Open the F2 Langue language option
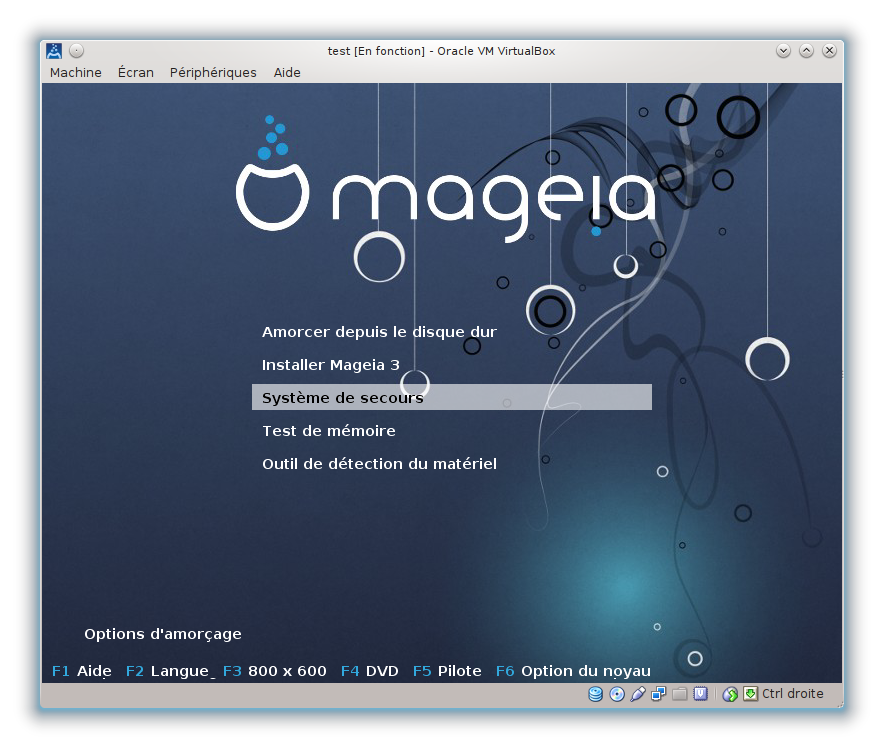Screen dimensions: 884x748 tap(170, 671)
